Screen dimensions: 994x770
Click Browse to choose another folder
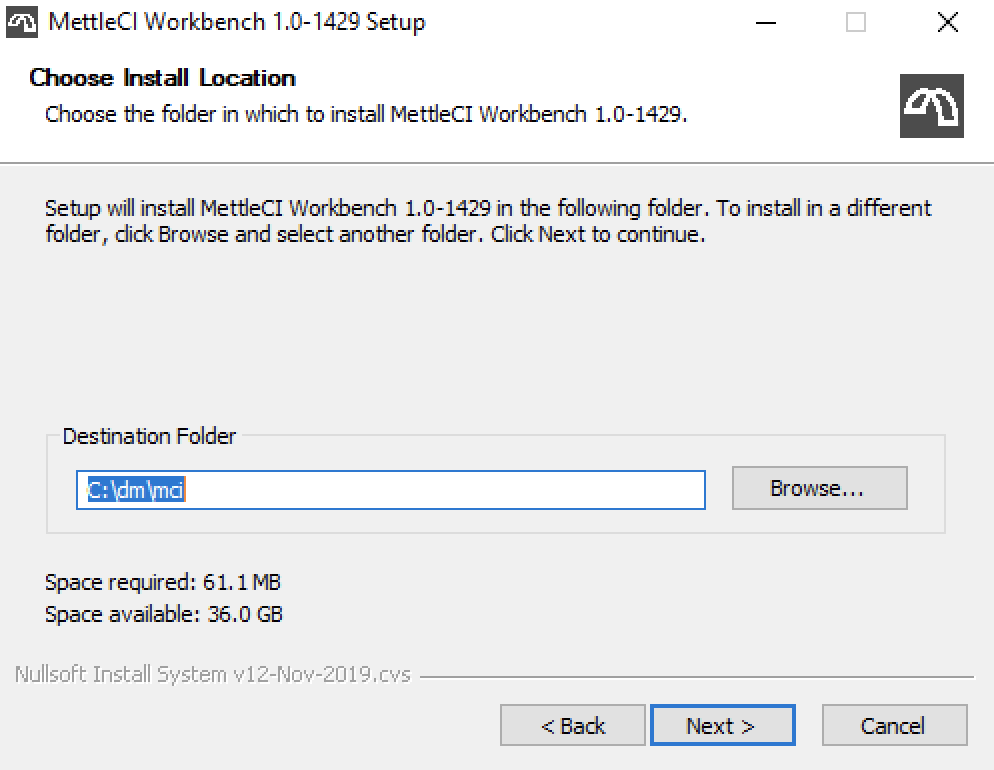click(x=819, y=489)
